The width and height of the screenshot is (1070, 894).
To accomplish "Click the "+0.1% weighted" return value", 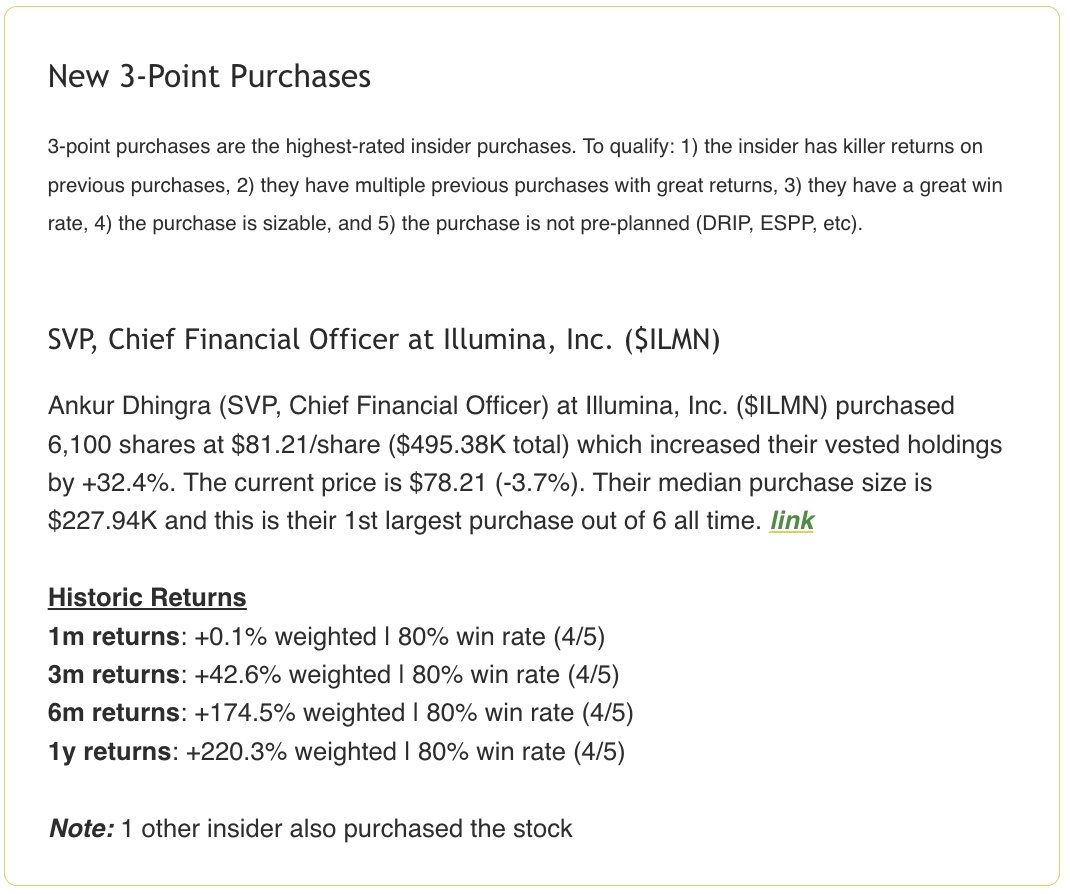I will 285,636.
